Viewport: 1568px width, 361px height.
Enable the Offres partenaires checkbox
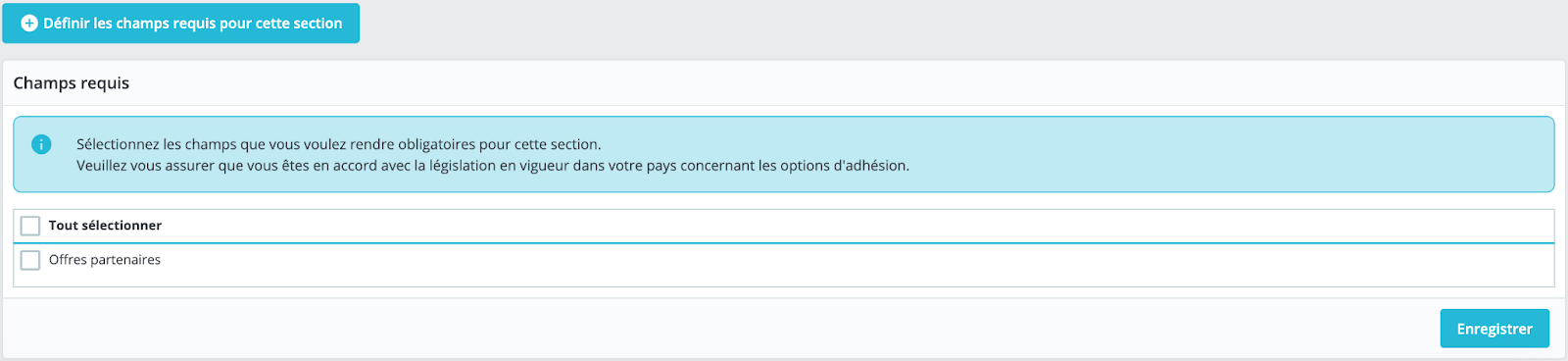pyautogui.click(x=30, y=260)
